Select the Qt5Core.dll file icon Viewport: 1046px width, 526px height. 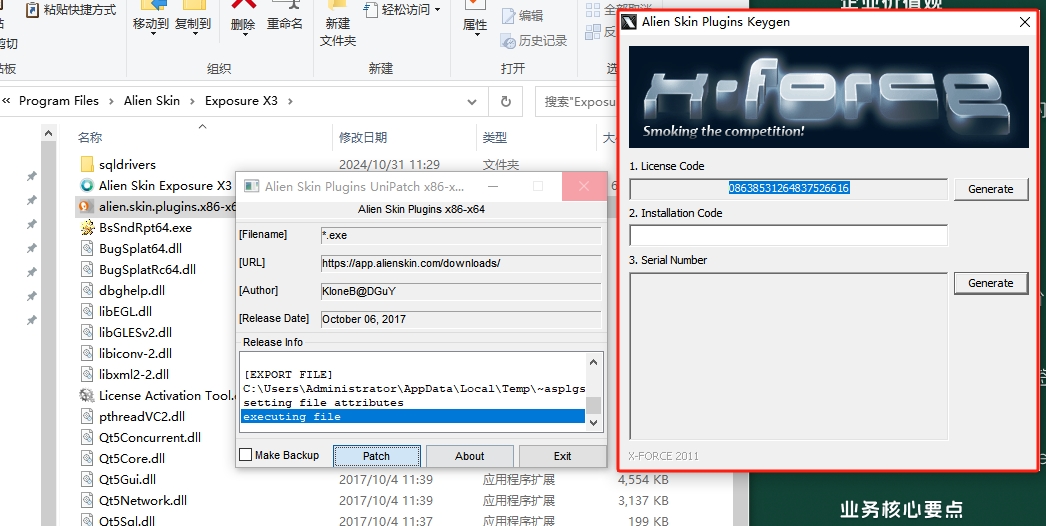click(x=87, y=459)
